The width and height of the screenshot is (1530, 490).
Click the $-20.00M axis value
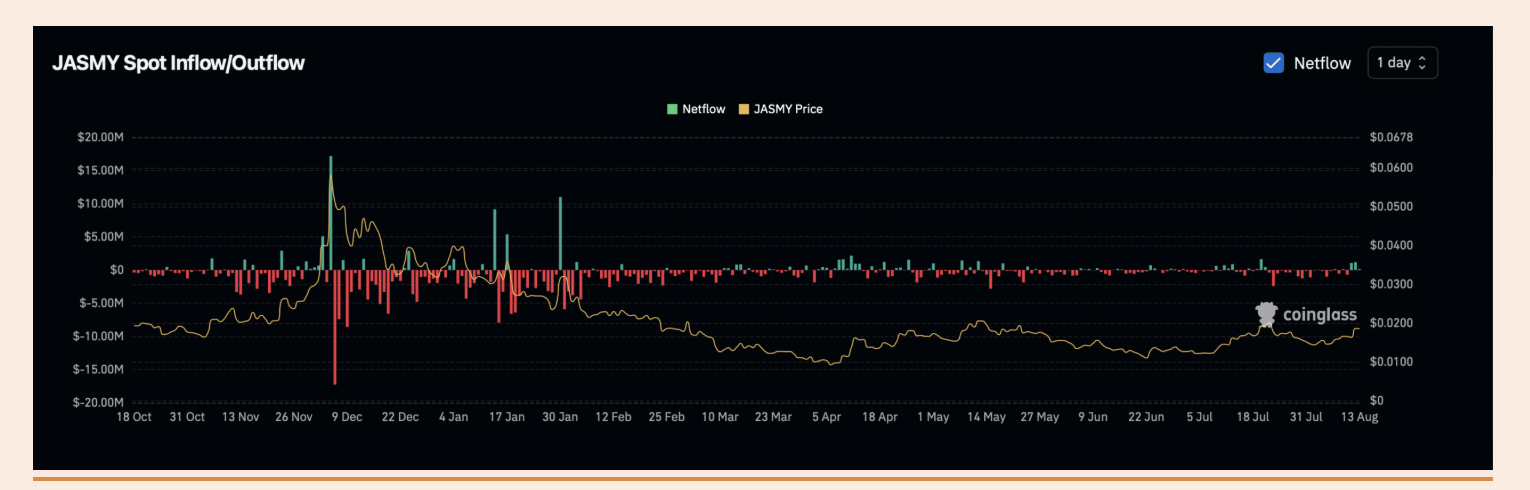pyautogui.click(x=98, y=402)
